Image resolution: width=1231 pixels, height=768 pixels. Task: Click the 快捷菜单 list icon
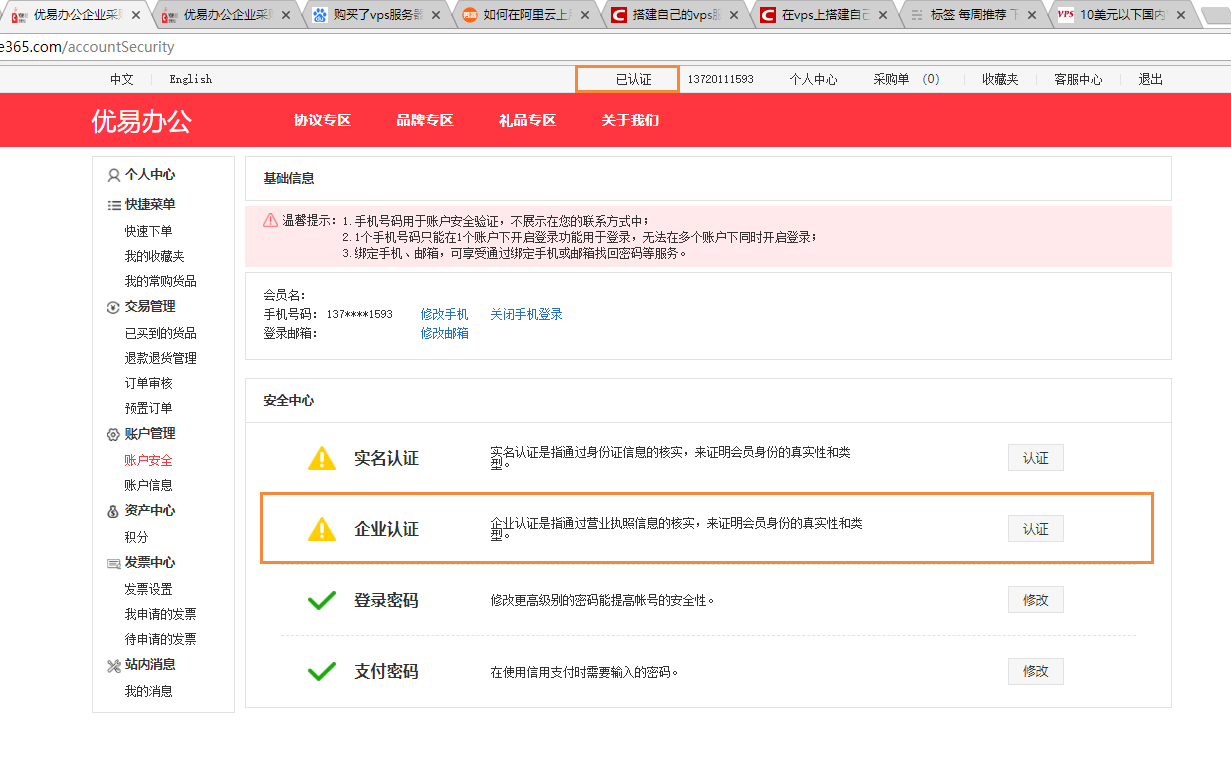pos(114,205)
